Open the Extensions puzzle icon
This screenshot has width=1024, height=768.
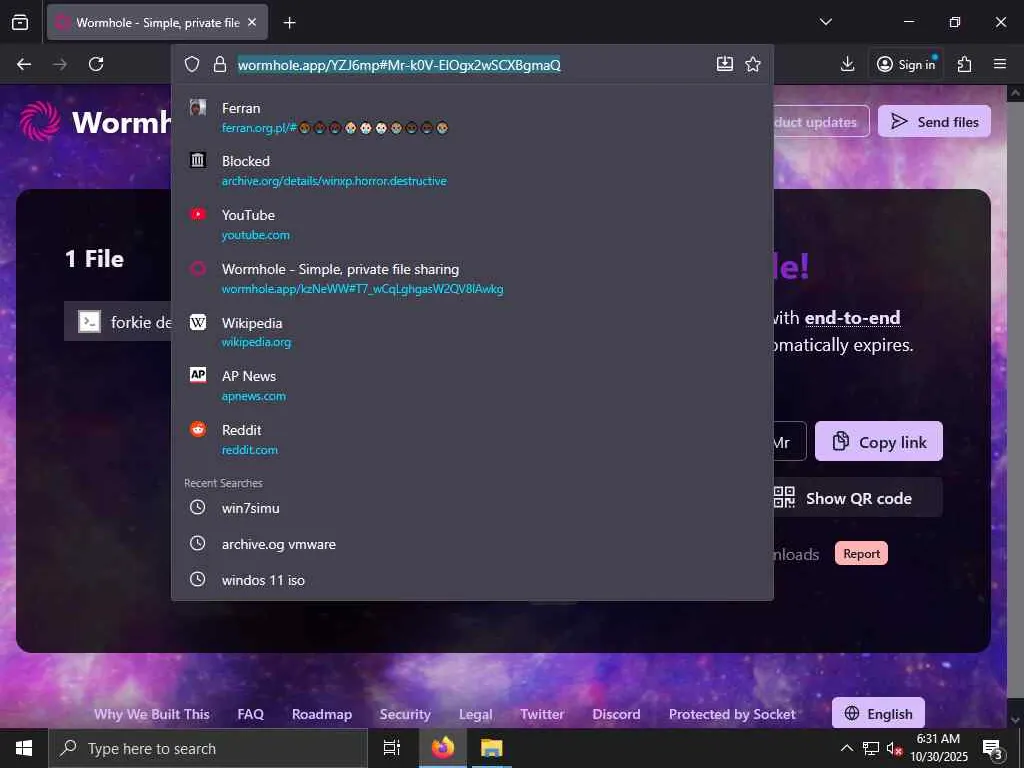964,64
